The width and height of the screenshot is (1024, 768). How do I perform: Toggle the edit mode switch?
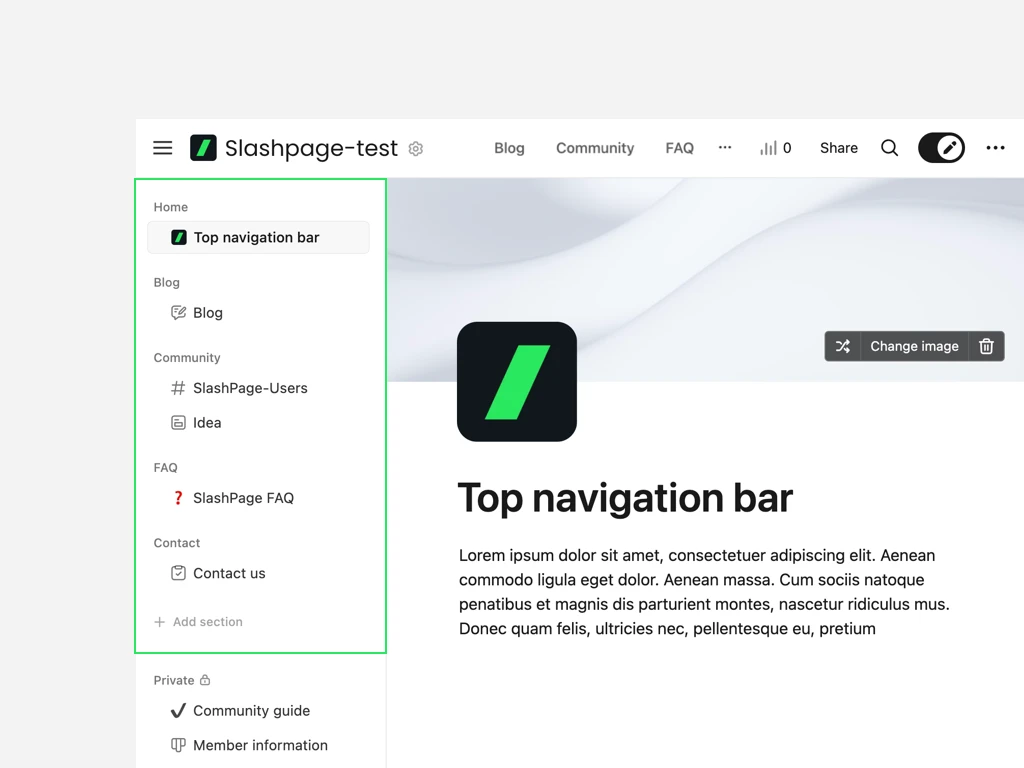pos(941,148)
